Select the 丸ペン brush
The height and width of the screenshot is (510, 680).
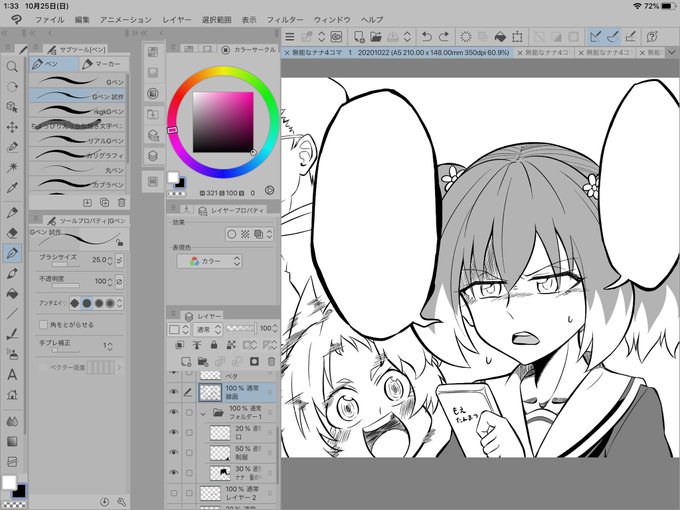(x=78, y=170)
